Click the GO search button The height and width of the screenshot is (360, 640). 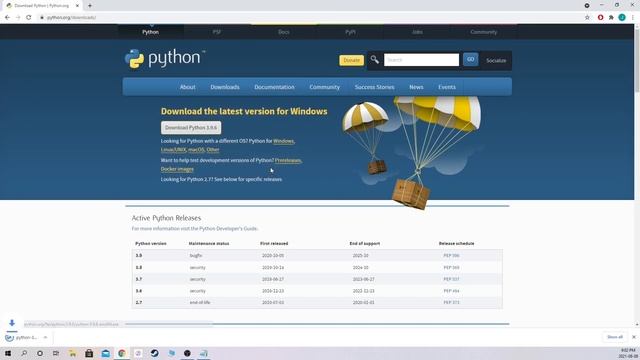(x=471, y=60)
